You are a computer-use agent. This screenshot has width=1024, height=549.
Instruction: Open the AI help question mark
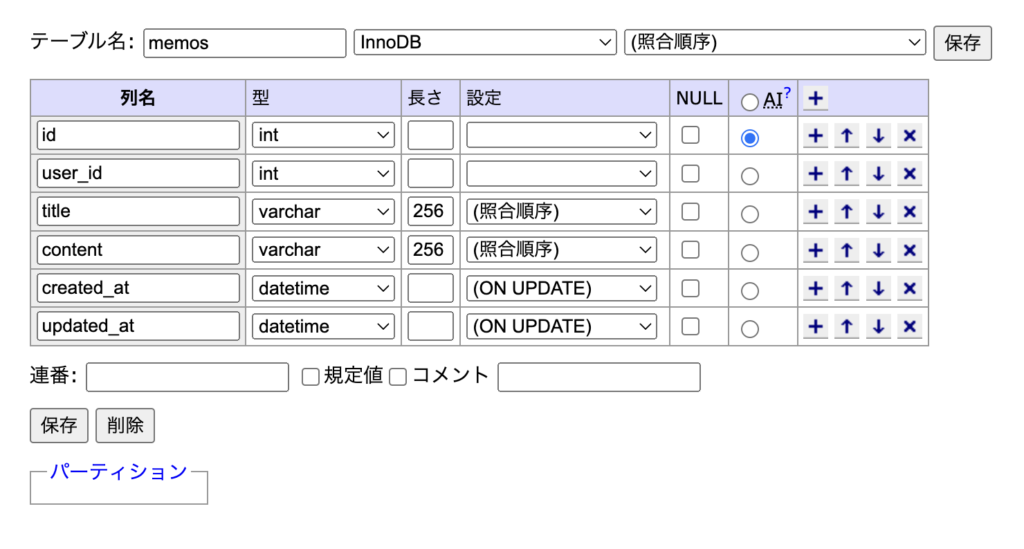787,92
